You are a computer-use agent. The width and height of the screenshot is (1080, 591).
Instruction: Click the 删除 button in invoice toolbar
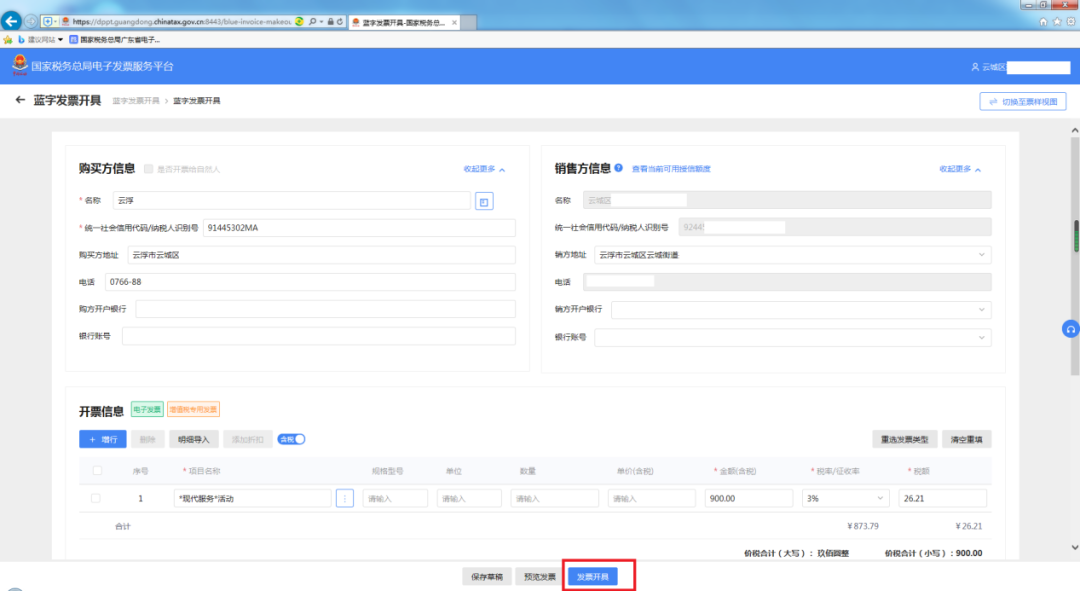pyautogui.click(x=147, y=439)
